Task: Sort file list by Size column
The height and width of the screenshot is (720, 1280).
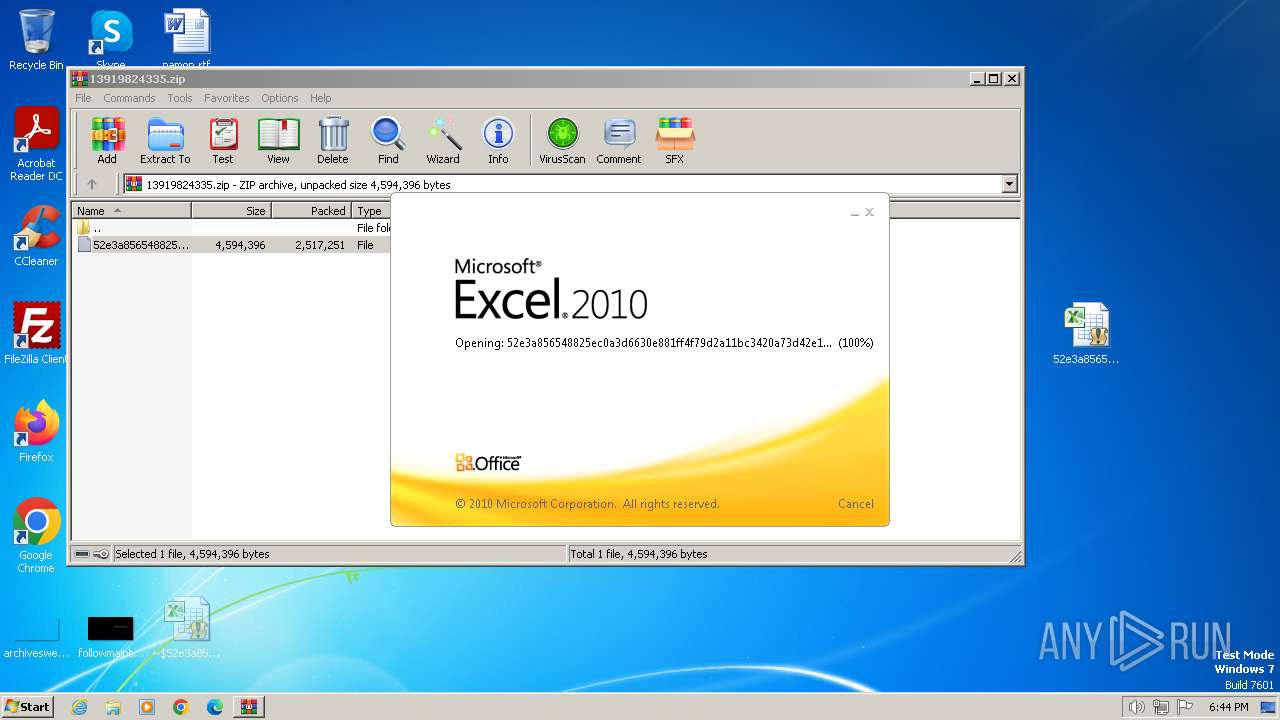Action: 231,211
